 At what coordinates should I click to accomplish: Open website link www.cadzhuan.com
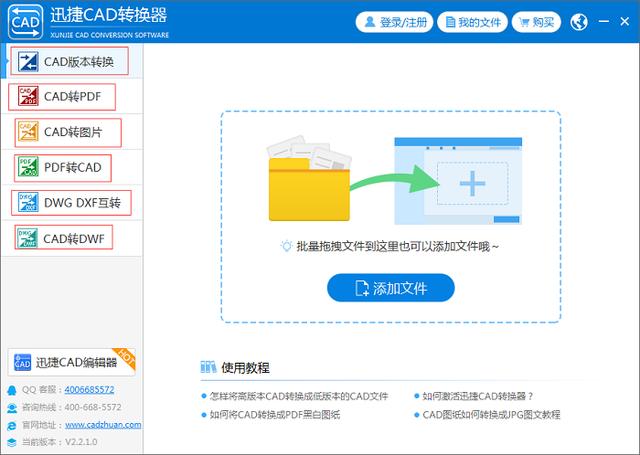pyautogui.click(x=103, y=425)
